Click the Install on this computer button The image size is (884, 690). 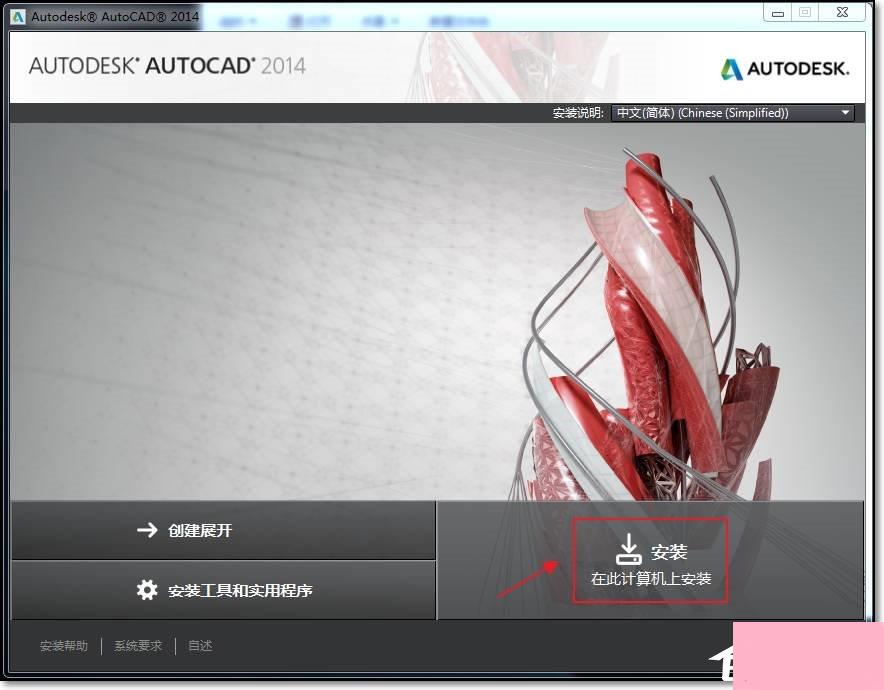point(650,560)
